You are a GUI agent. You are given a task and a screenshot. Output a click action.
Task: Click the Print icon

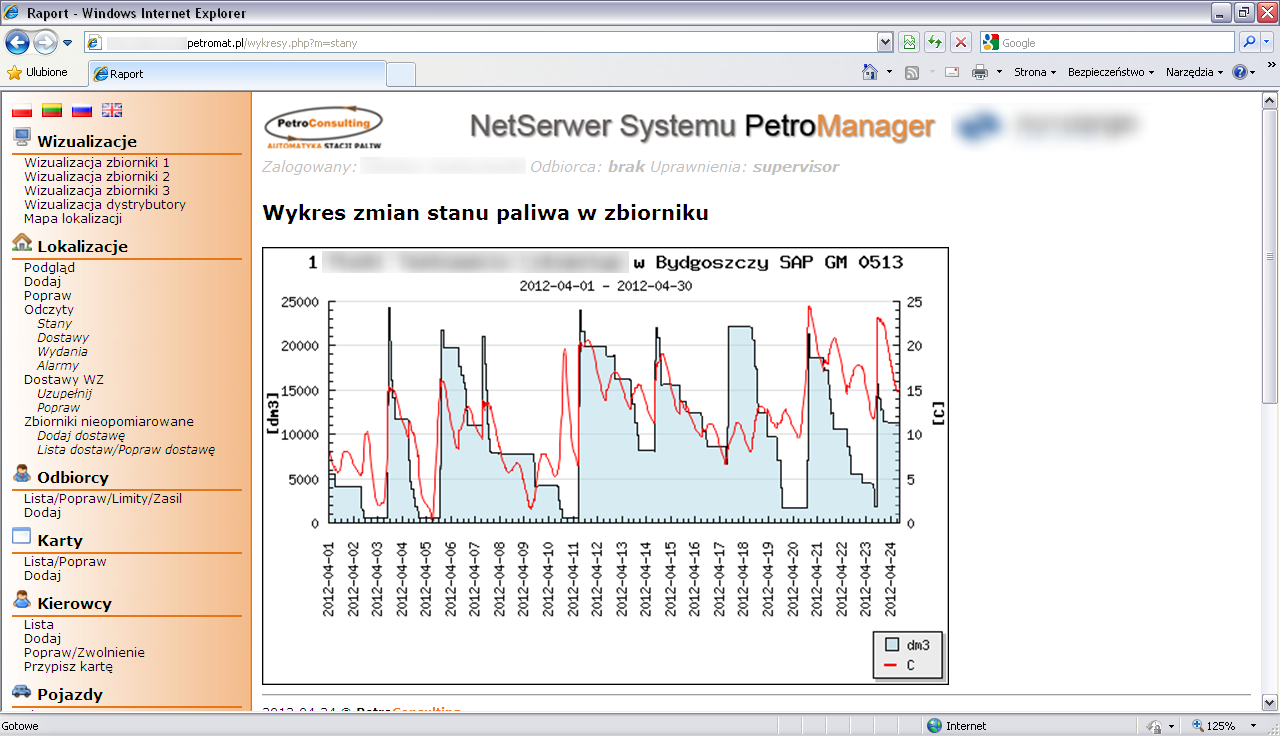pyautogui.click(x=980, y=72)
